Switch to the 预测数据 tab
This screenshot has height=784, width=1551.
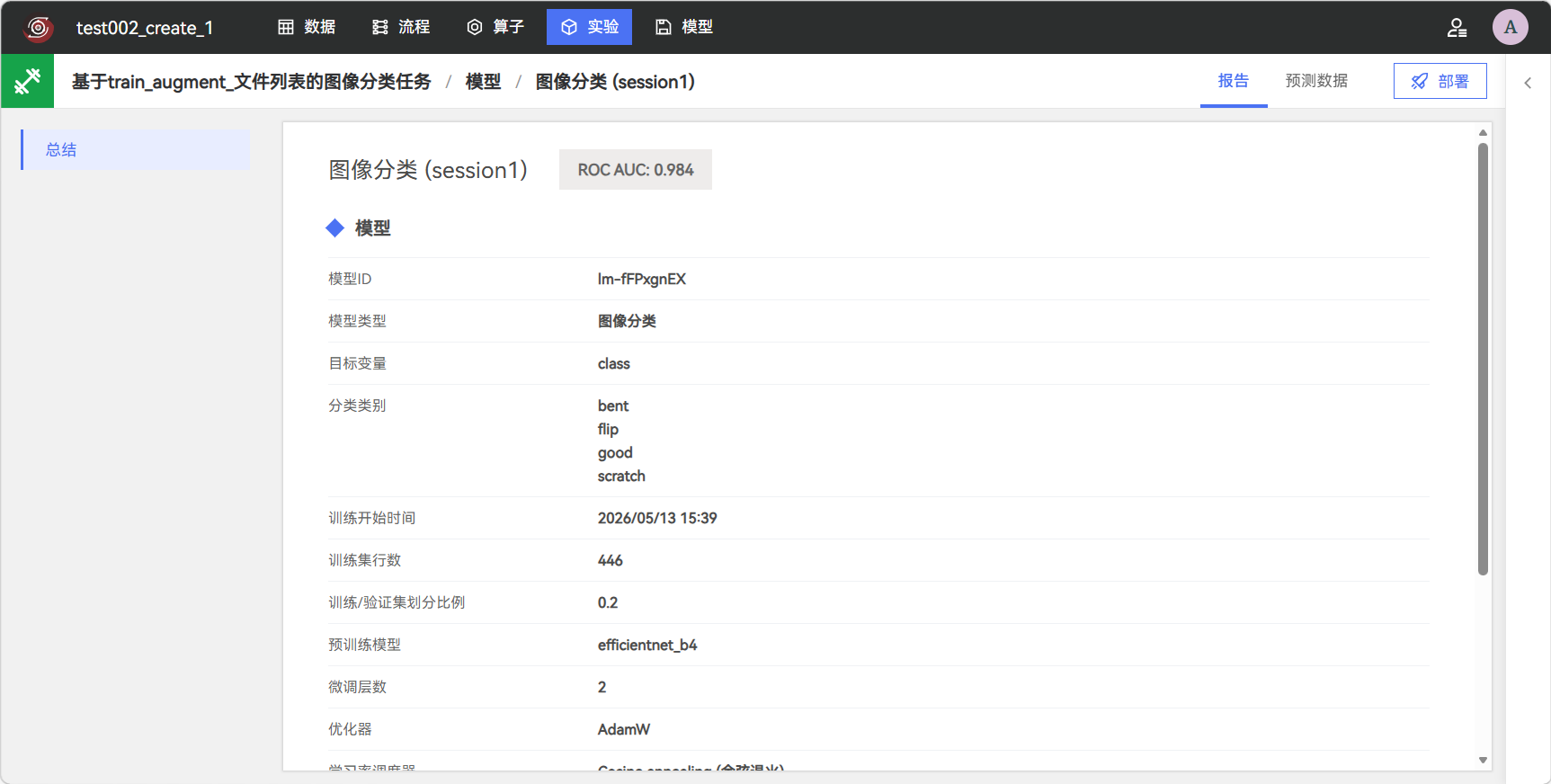point(1316,81)
